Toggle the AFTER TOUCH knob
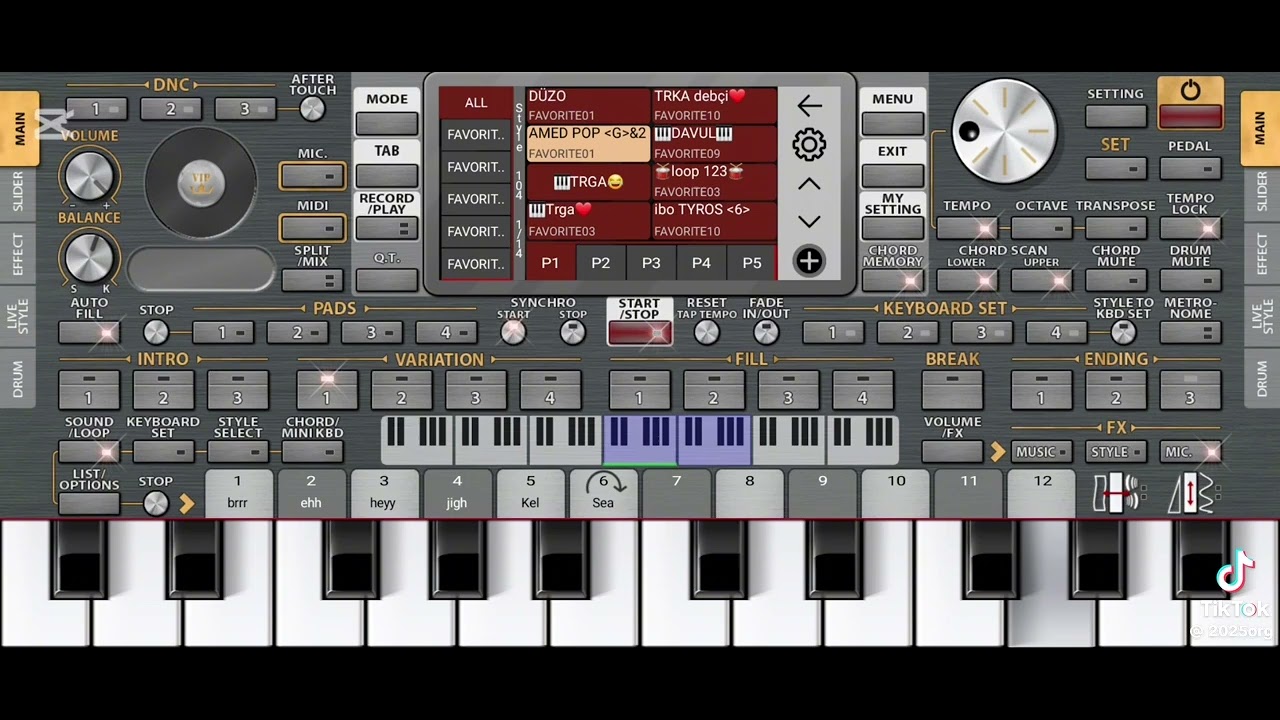The image size is (1280, 720). pyautogui.click(x=313, y=109)
